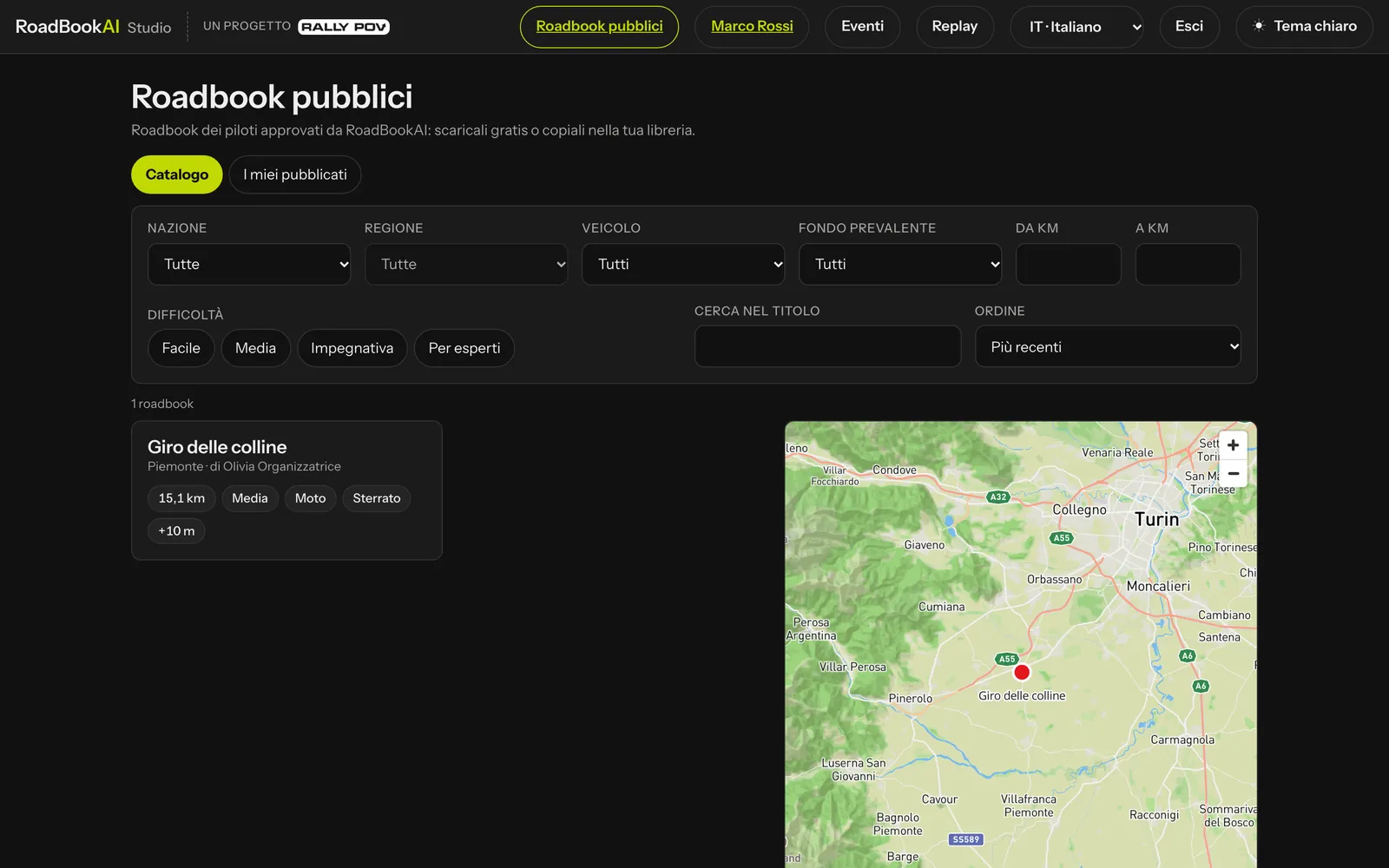
Task: Zoom out on the map
Action: (x=1233, y=474)
